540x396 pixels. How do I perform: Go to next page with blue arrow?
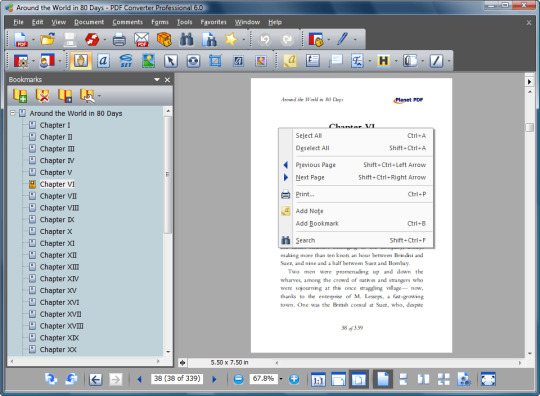215,379
